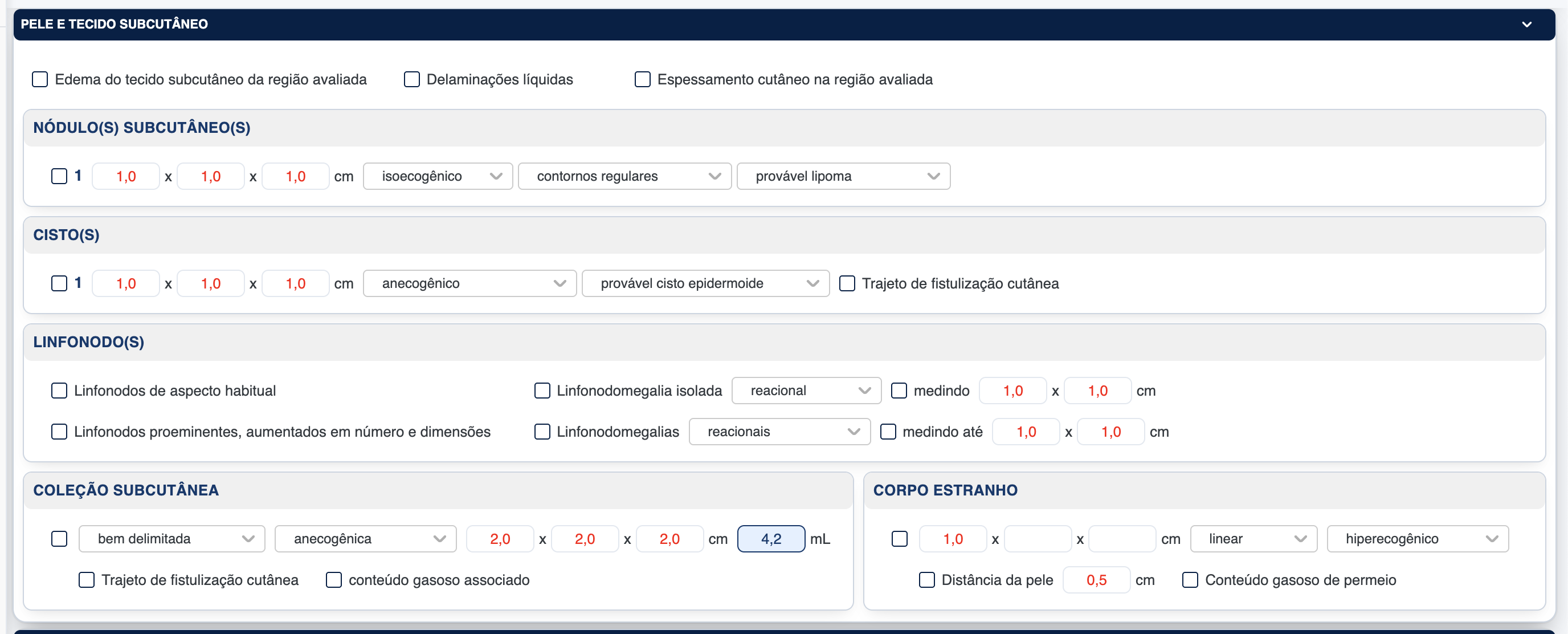Enable Linfonodomegalia isolada checkbox

(542, 391)
